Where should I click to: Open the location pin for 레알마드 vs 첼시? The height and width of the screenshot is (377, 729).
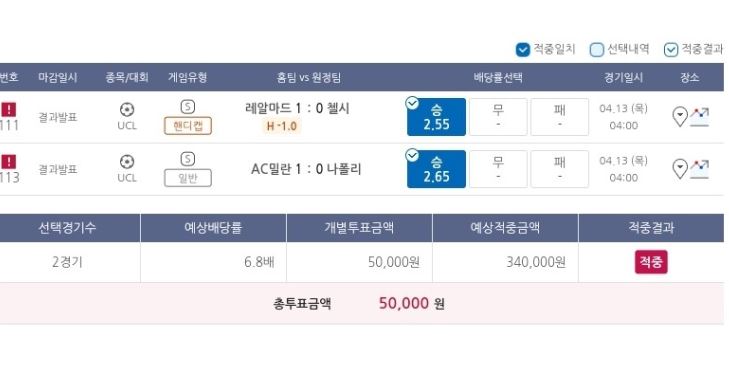(x=680, y=117)
